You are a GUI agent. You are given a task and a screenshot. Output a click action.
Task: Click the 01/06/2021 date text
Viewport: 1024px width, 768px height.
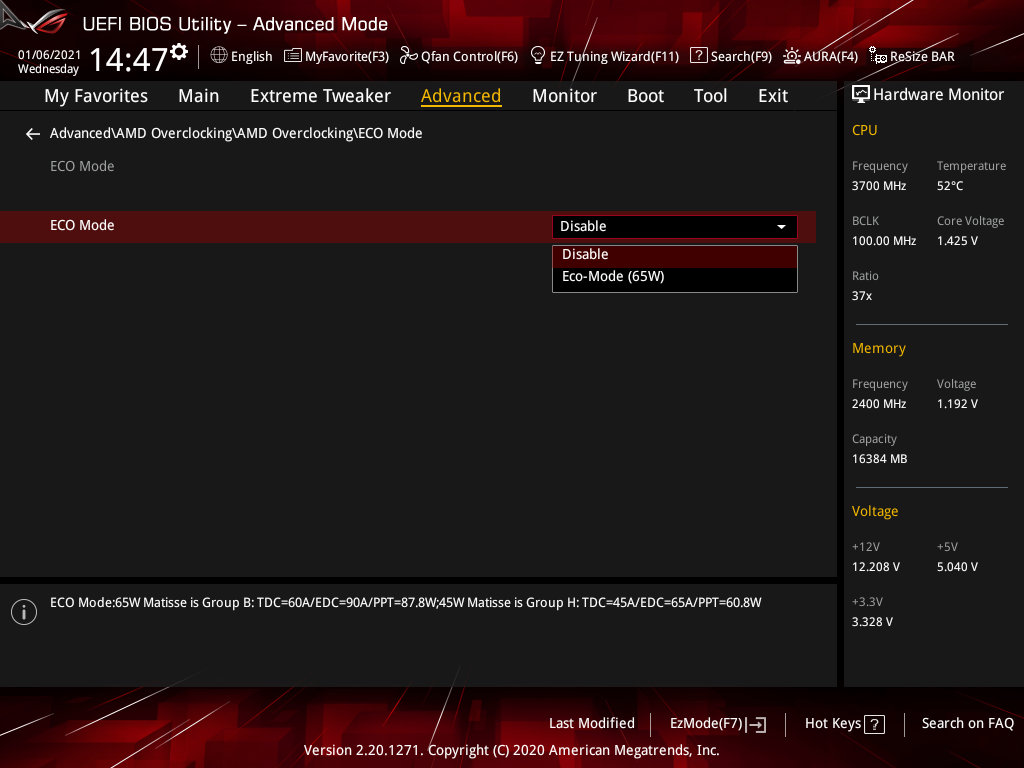[x=49, y=55]
